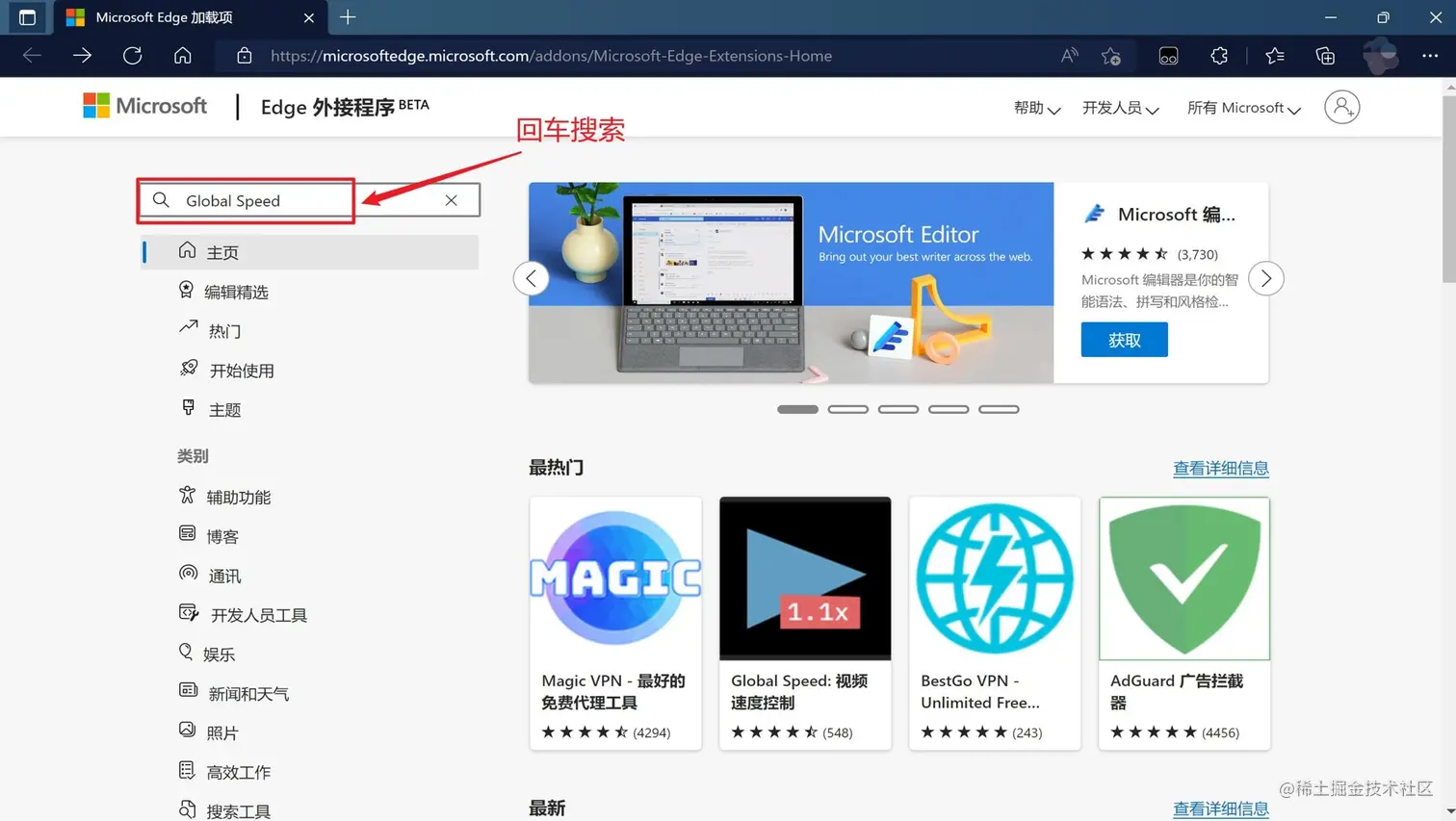Open the 热门 trending section

tap(221, 330)
